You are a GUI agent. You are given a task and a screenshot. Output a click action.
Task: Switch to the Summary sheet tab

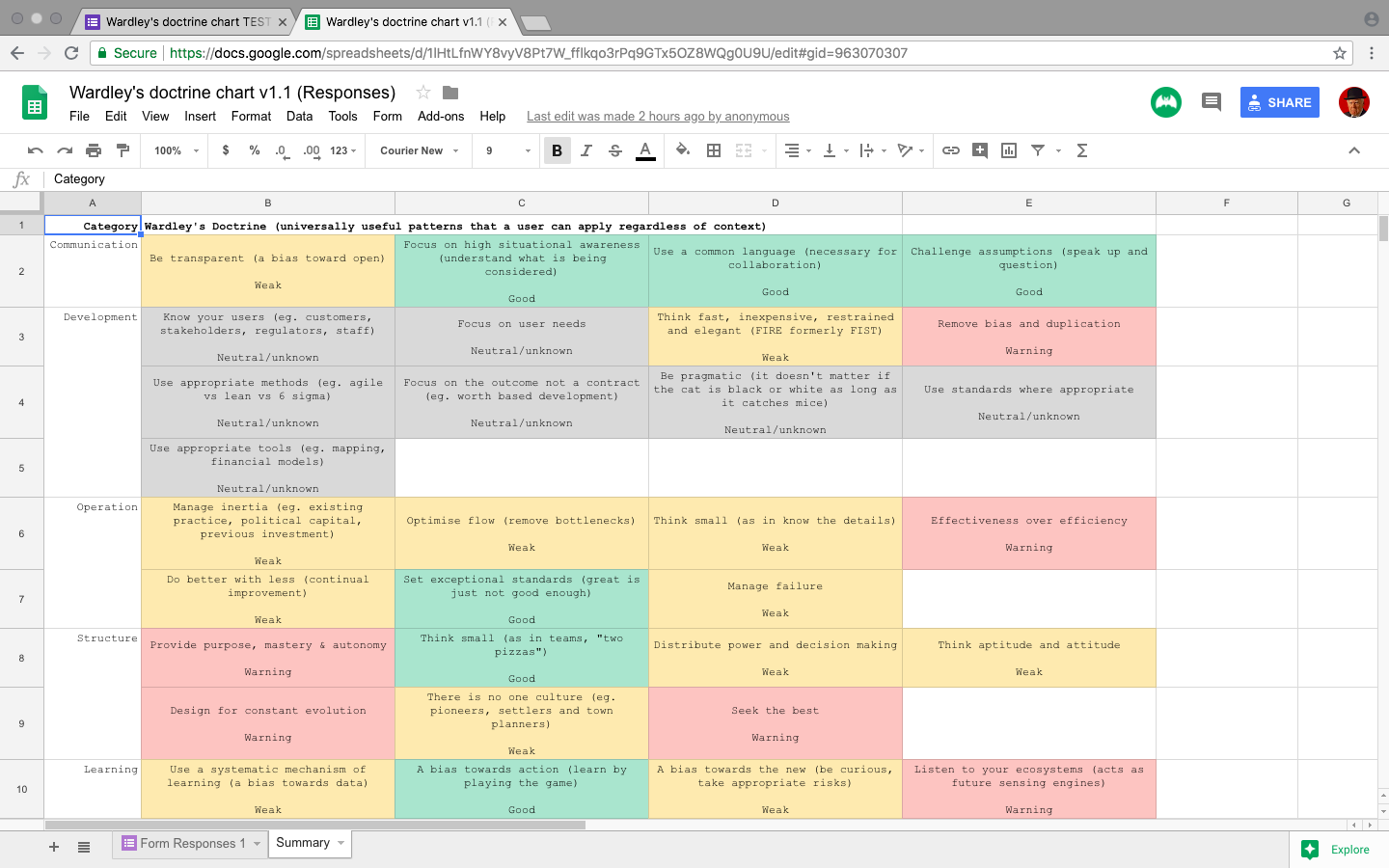tap(303, 843)
